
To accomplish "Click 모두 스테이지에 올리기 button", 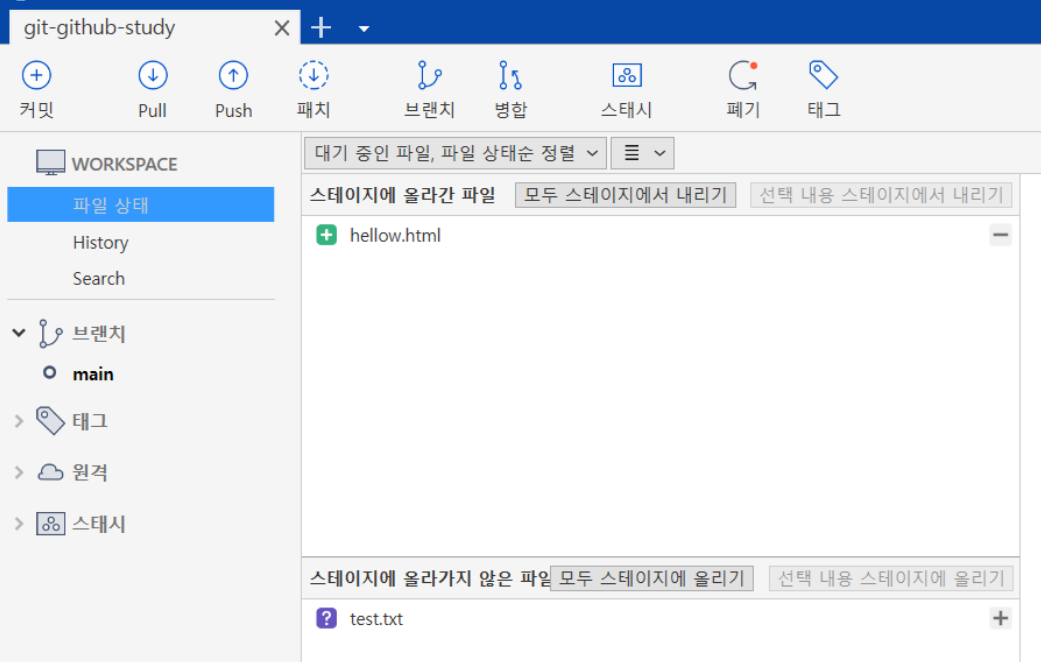I will point(652,578).
